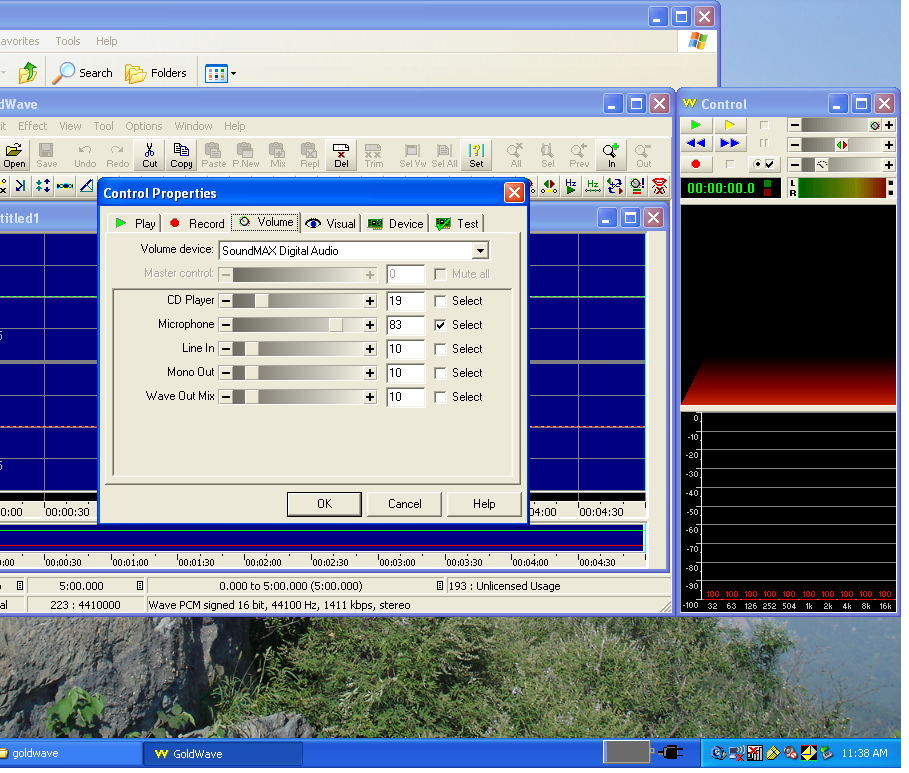909x773 pixels.
Task: Open the explorer Views dropdown arrow
Action: pos(233,74)
